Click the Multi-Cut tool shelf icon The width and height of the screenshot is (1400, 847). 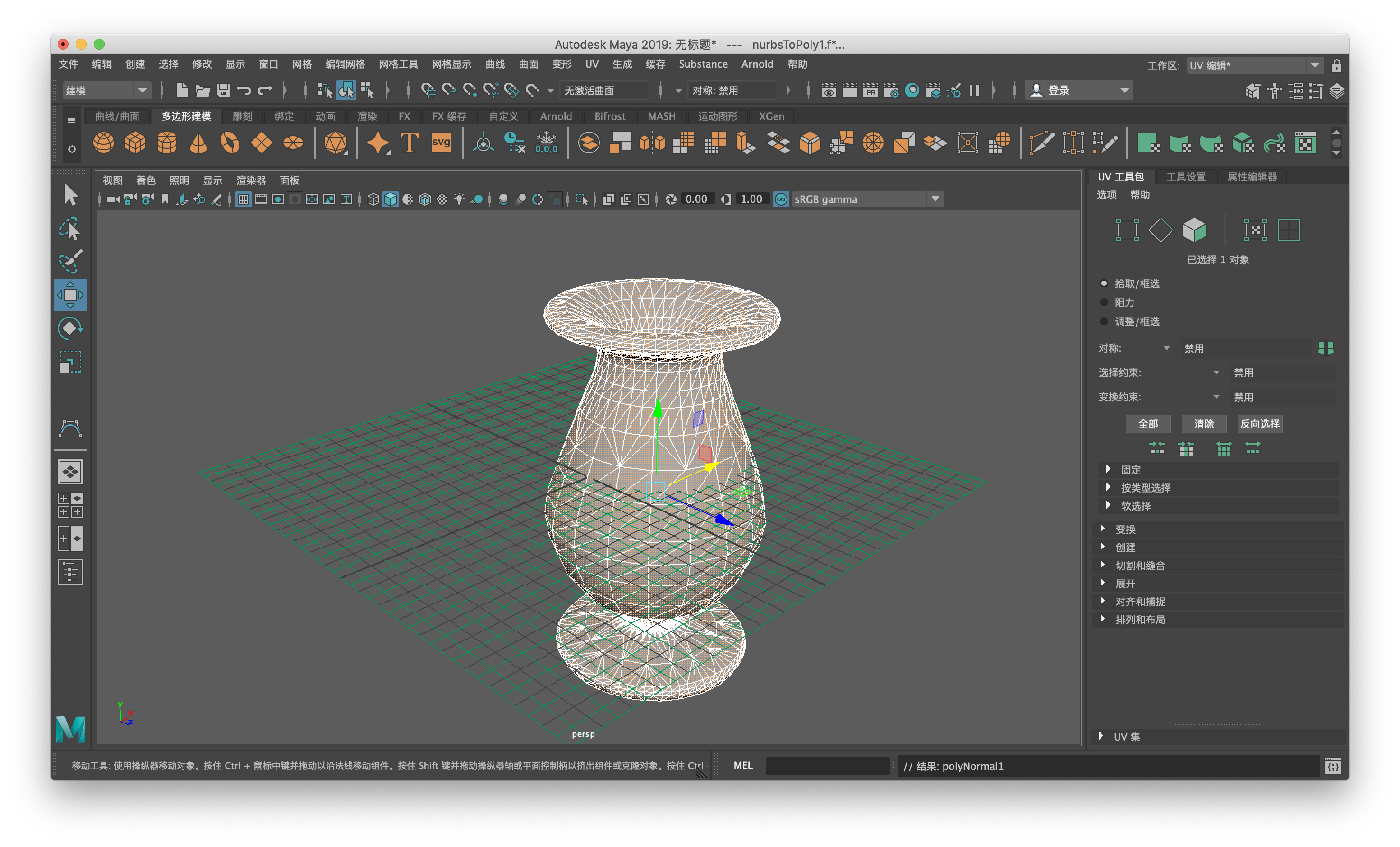tap(1041, 143)
